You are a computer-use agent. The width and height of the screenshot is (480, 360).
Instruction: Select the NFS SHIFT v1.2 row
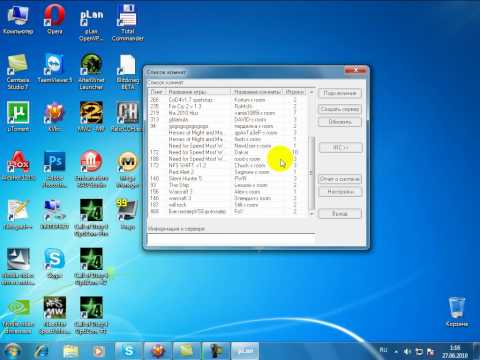tap(228, 165)
